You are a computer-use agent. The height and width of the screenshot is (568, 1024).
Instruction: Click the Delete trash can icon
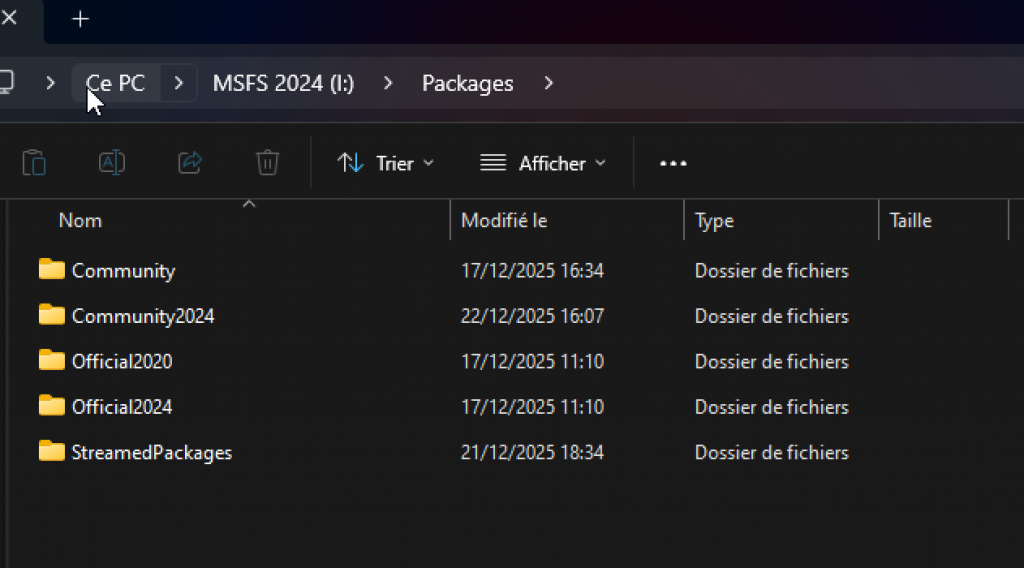(x=267, y=163)
